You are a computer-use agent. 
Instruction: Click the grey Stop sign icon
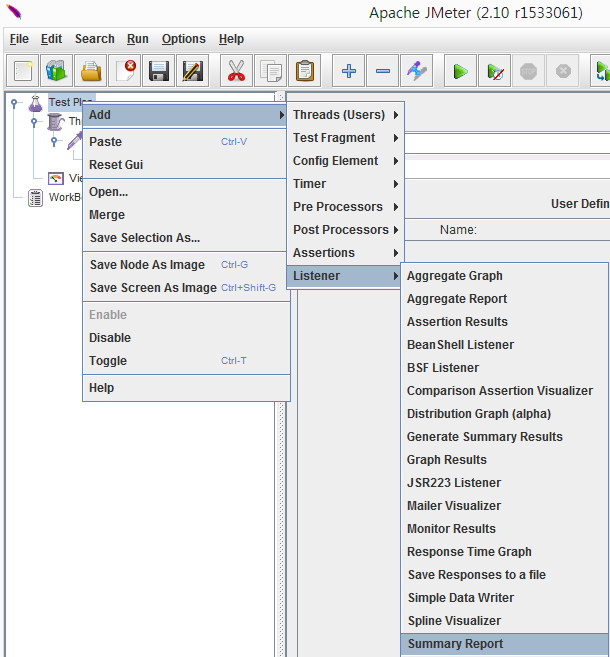529,71
